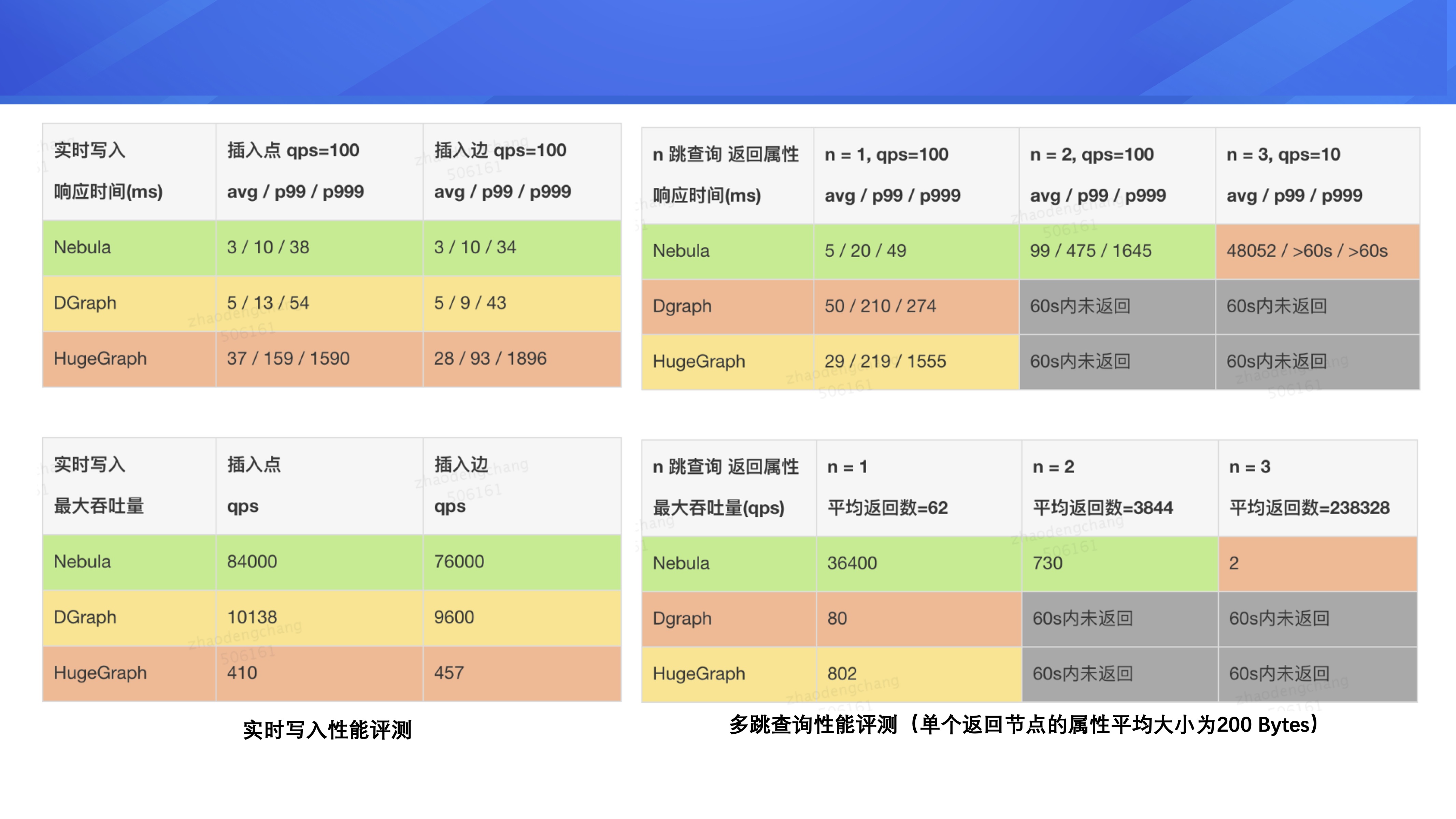Image resolution: width=1456 pixels, height=819 pixels.
Task: Click the HugeGraph value '29 / 219 / 1555'
Action: pos(885,361)
